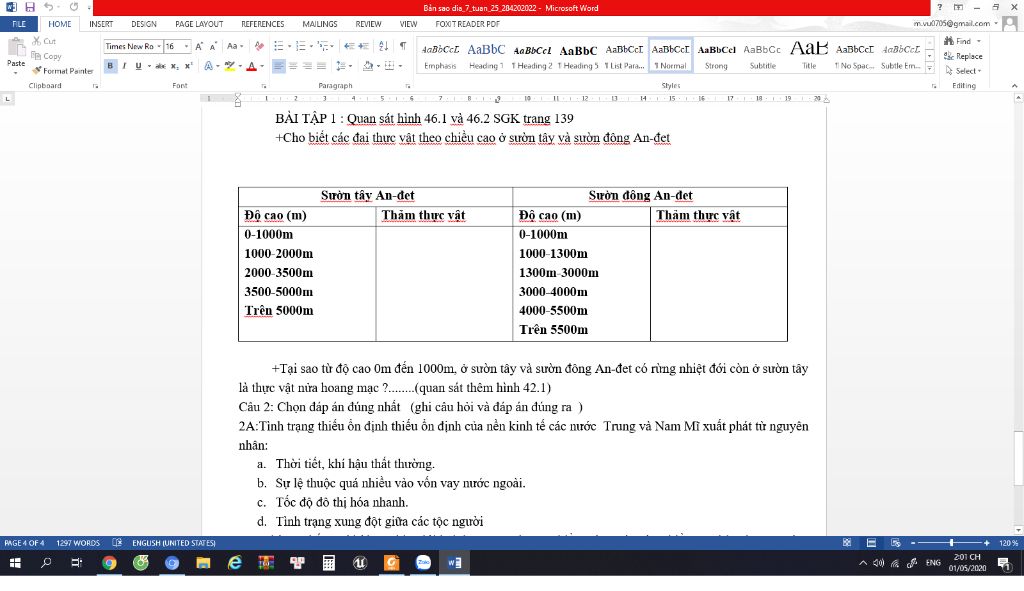Viewport: 1024px width, 591px height.
Task: Open the font name dropdown Times New Roman
Action: (x=159, y=46)
